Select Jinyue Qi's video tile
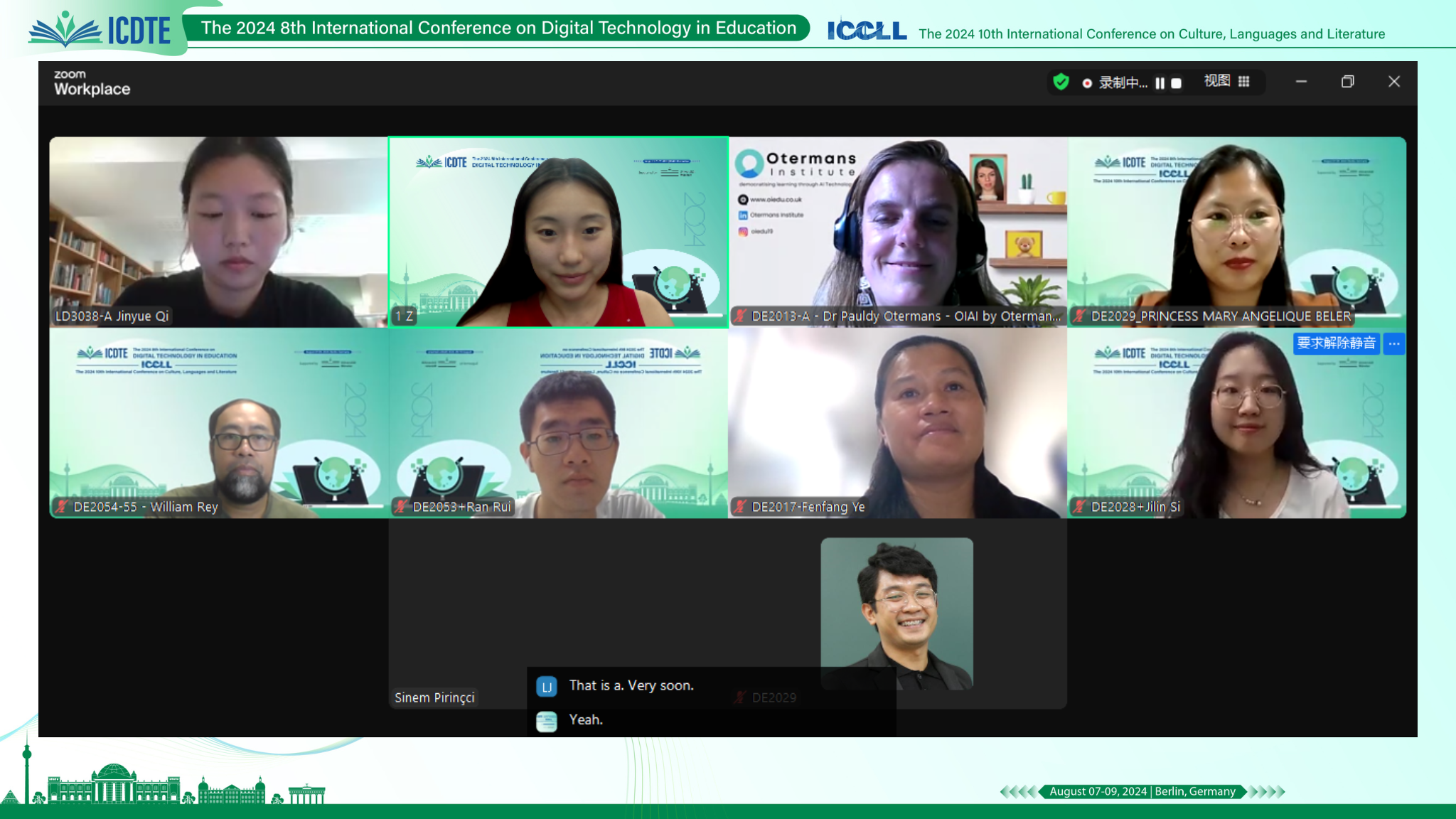Image resolution: width=1456 pixels, height=819 pixels. [219, 232]
